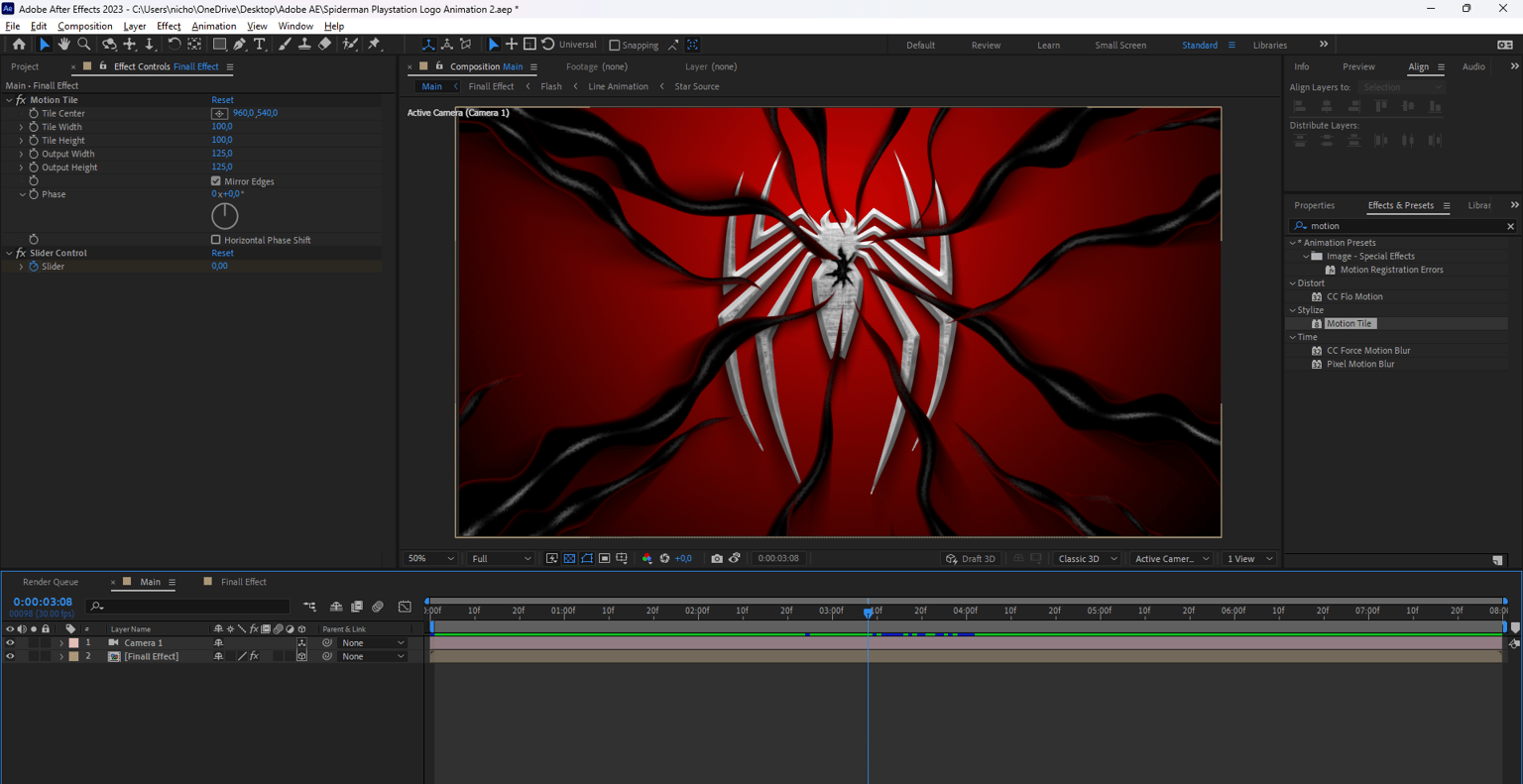Select the Puppet Pin tool
This screenshot has width=1523, height=784.
(x=374, y=45)
